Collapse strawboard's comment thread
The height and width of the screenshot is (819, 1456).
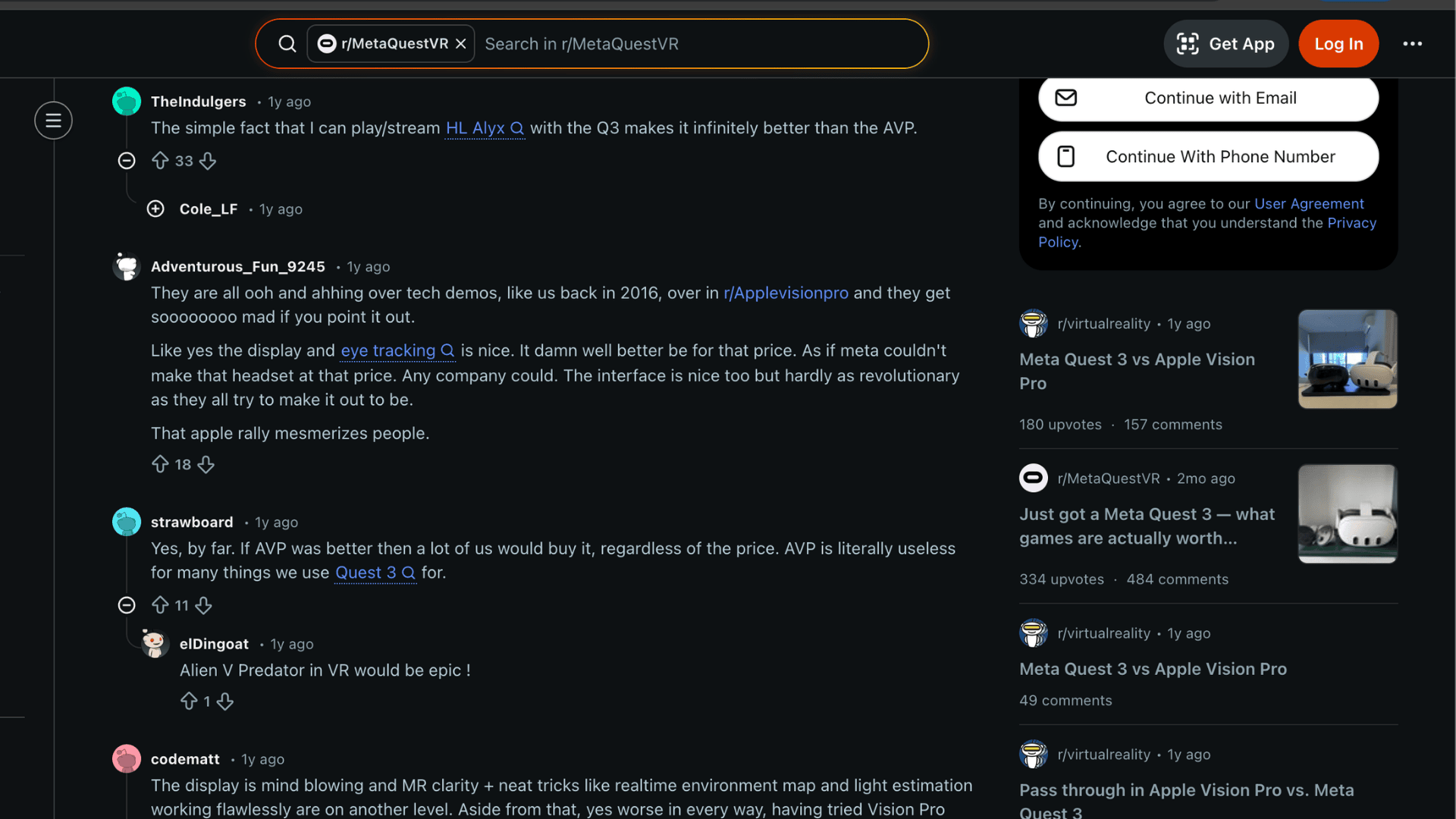pyautogui.click(x=126, y=605)
